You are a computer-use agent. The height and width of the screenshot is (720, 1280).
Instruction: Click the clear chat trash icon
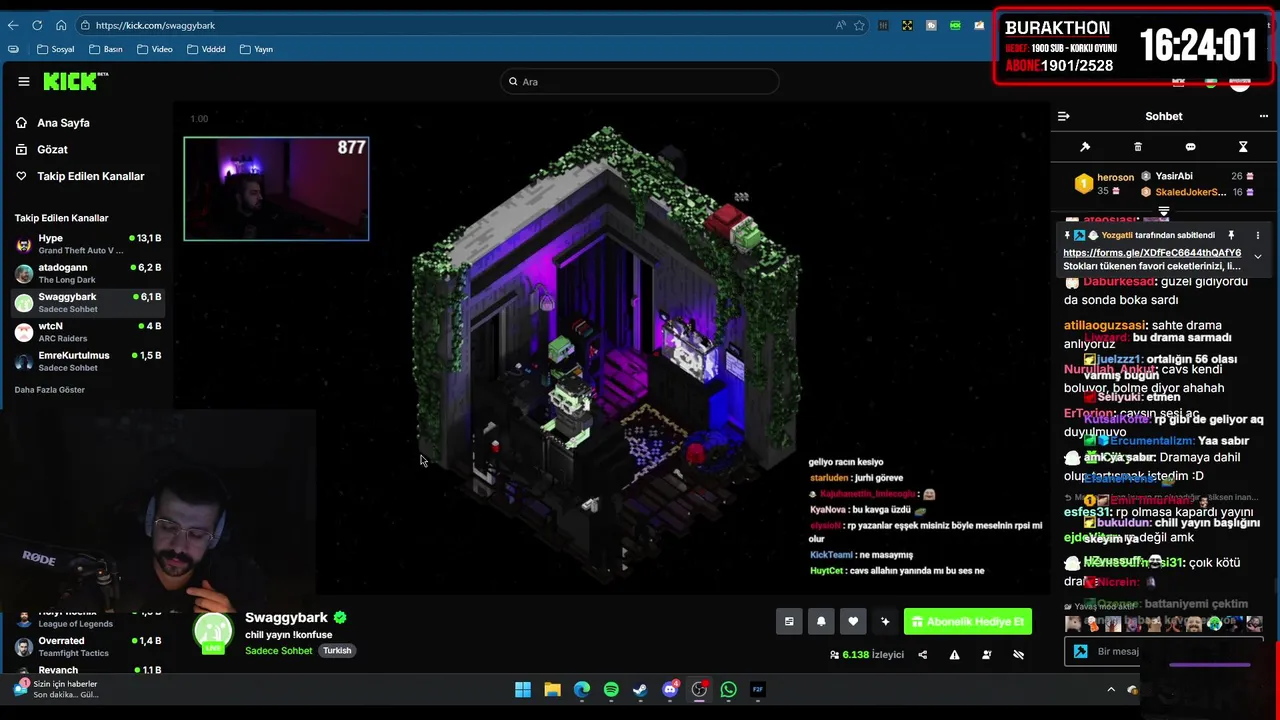coord(1138,147)
